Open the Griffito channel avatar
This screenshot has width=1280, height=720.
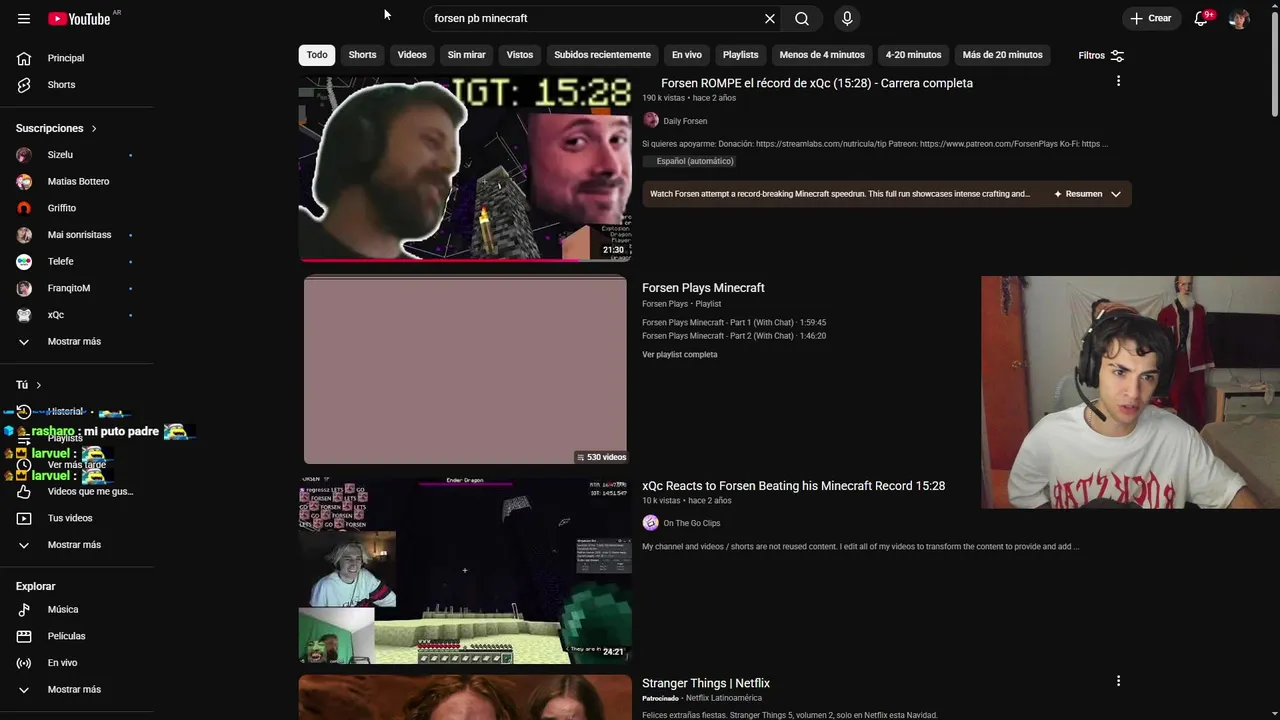pyautogui.click(x=24, y=208)
